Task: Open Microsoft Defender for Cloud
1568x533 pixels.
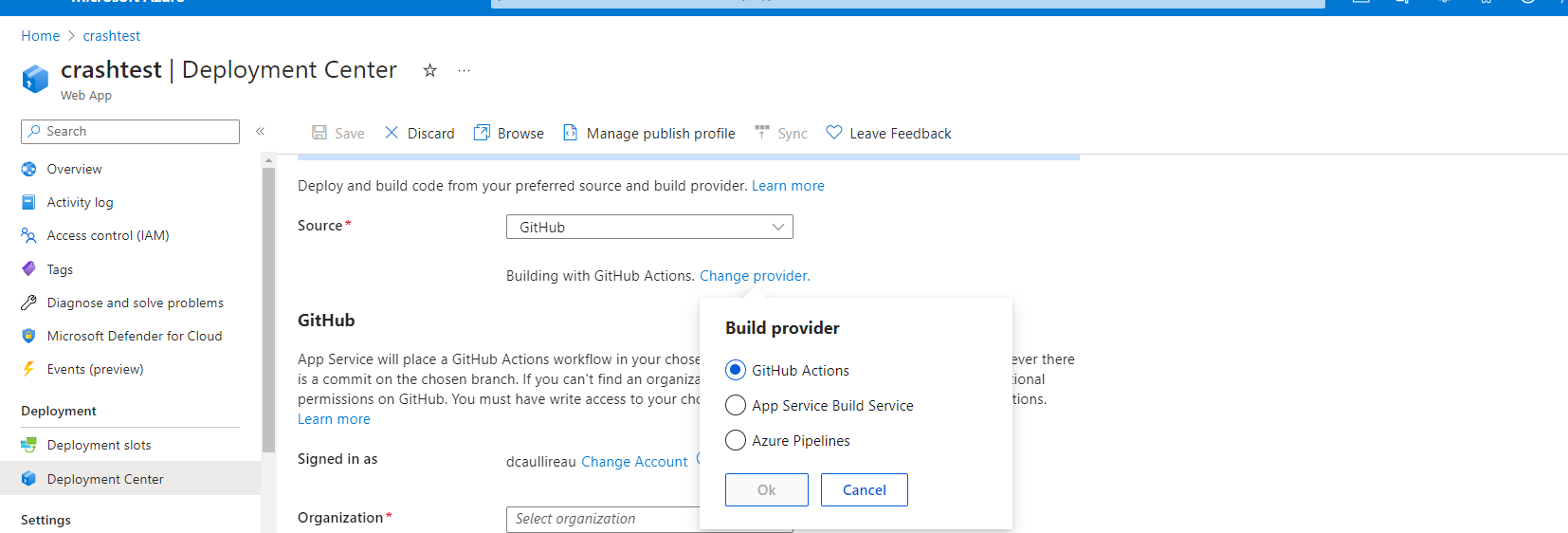Action: [x=135, y=336]
